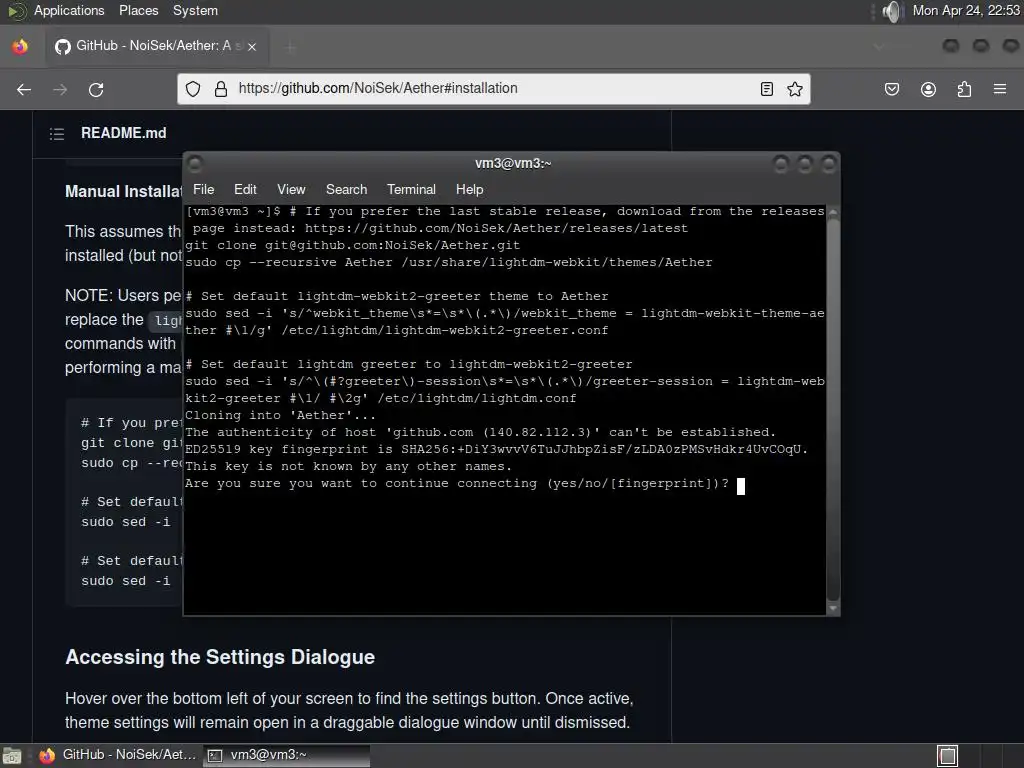Open README outline list icon

[x=57, y=134]
